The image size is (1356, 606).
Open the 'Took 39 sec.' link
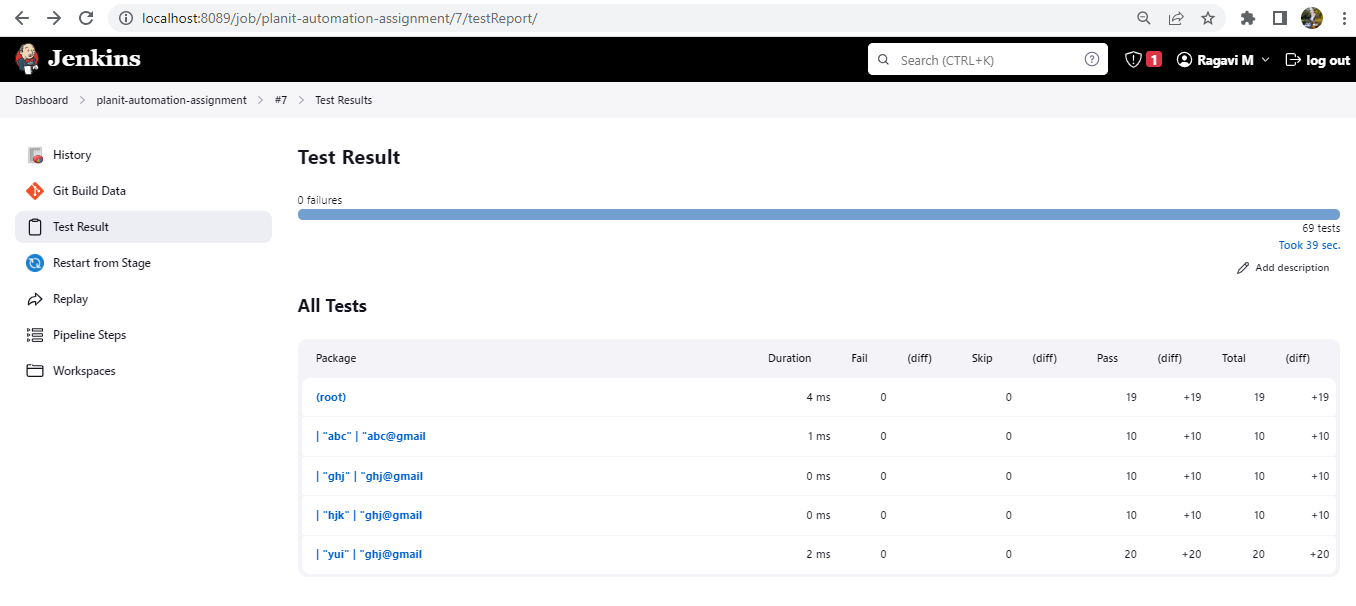1308,244
